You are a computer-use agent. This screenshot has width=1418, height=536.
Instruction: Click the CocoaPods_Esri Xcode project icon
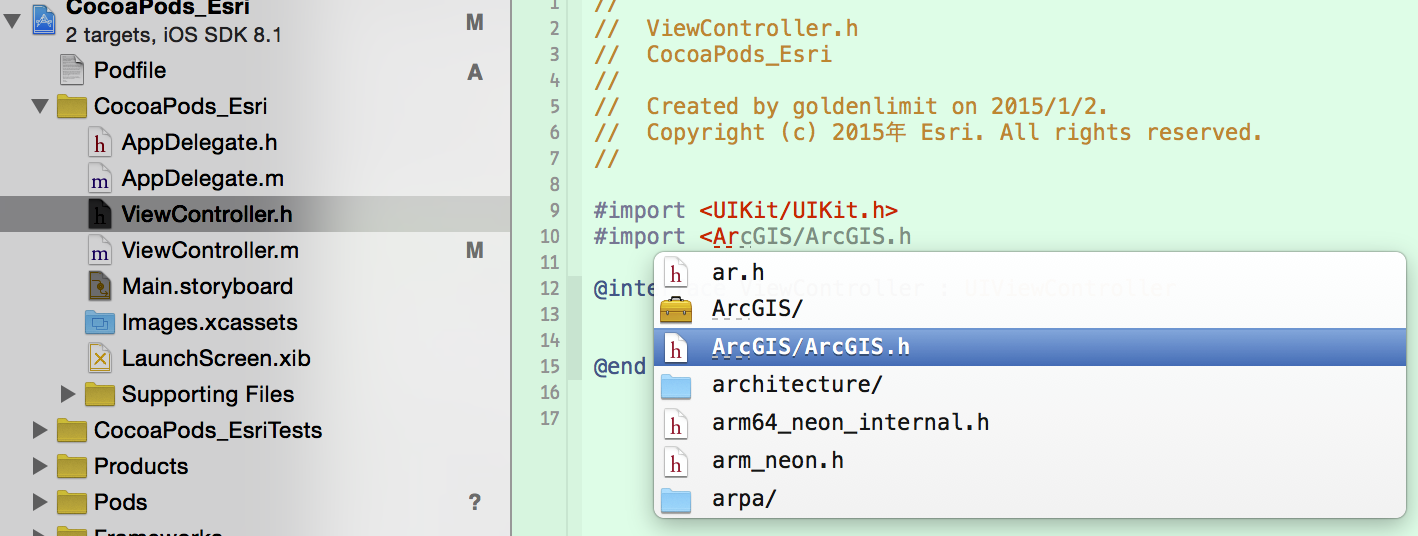click(x=44, y=20)
